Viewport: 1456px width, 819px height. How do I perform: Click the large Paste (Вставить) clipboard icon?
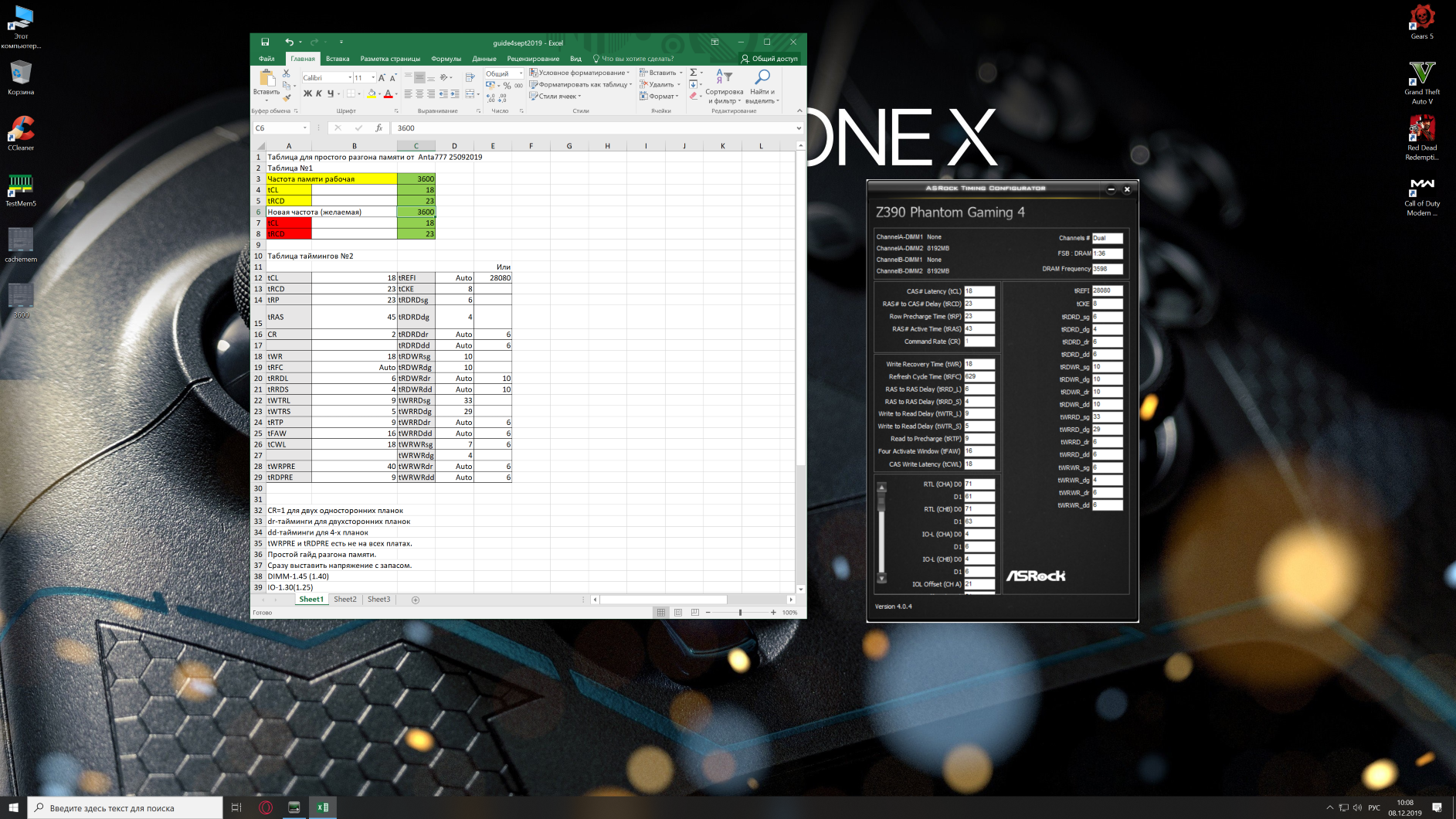pyautogui.click(x=266, y=78)
